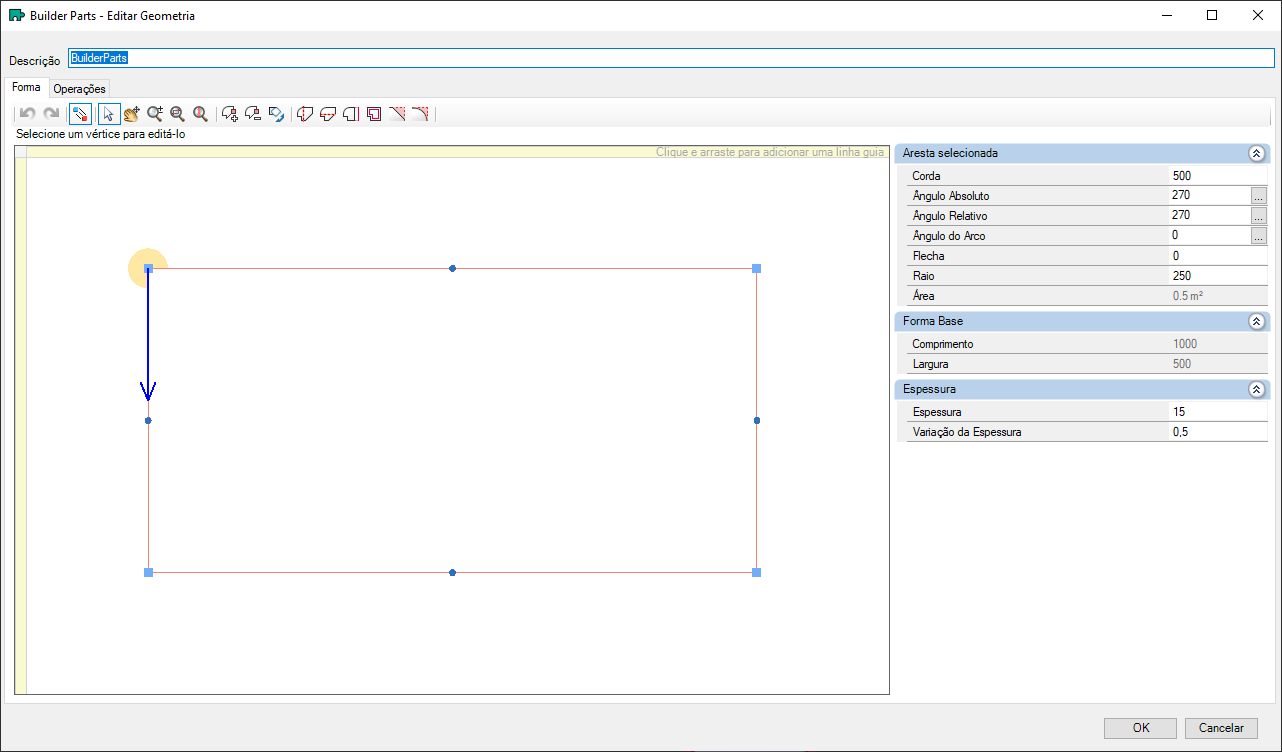
Task: Open the Ângulo do Arco ellipsis editor
Action: [x=1258, y=236]
